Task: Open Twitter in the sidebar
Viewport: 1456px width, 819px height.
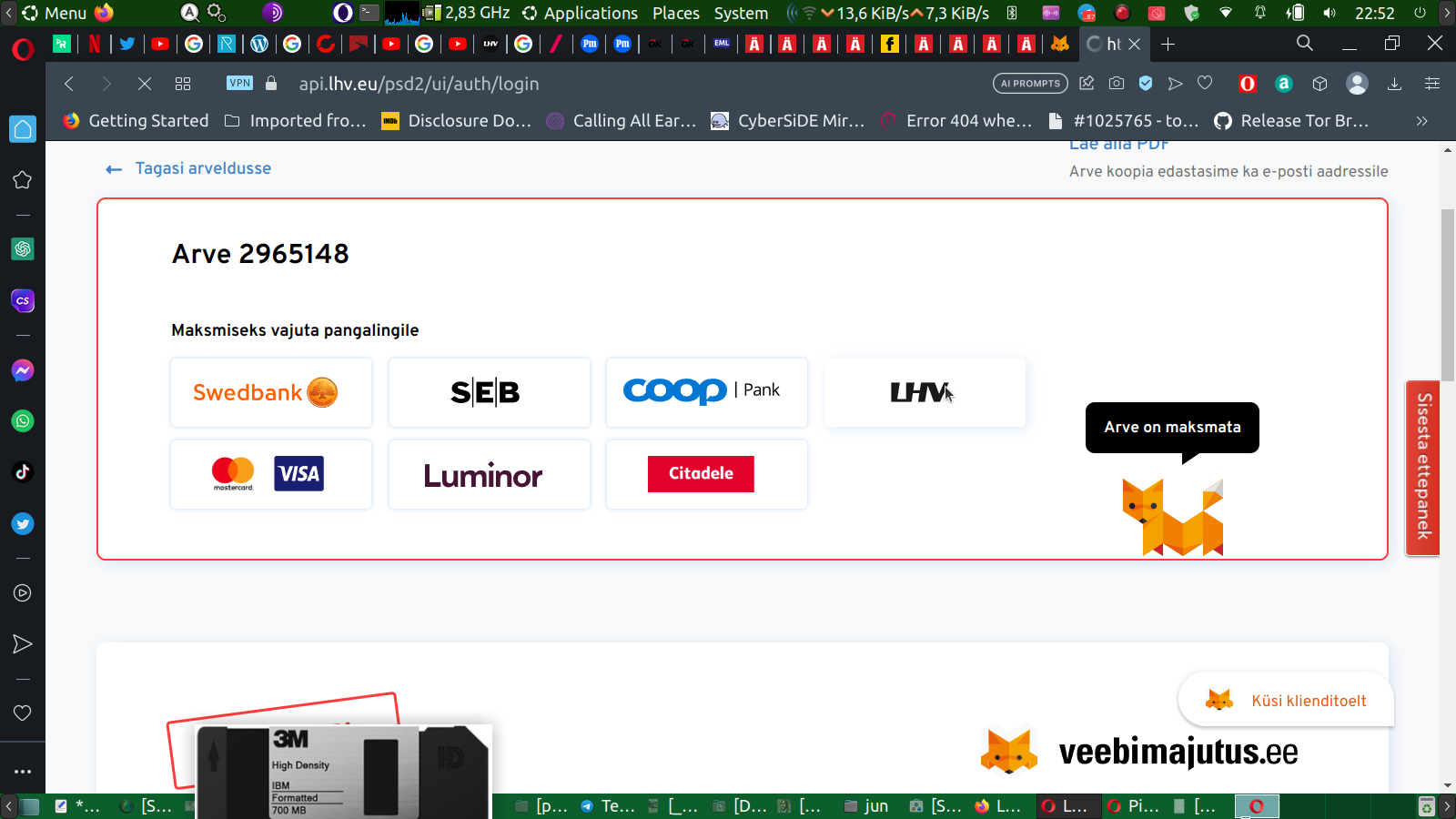Action: click(x=23, y=524)
